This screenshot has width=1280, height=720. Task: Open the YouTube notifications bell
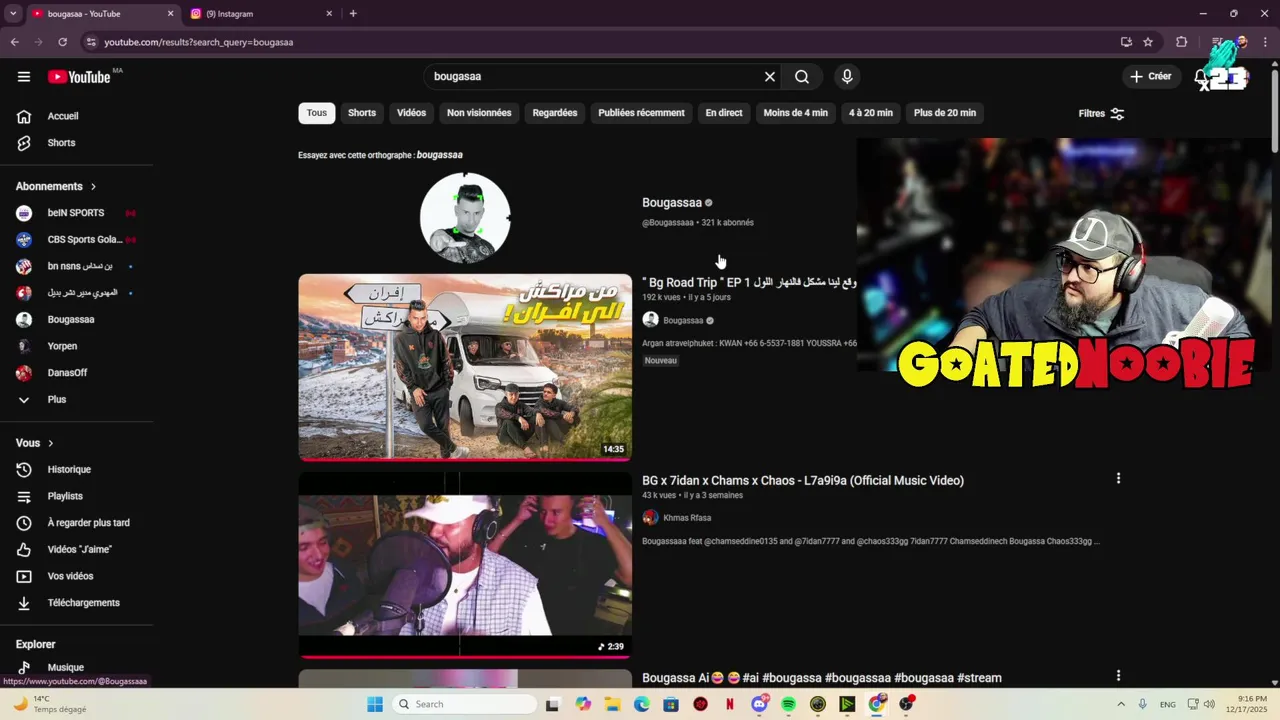point(1202,77)
